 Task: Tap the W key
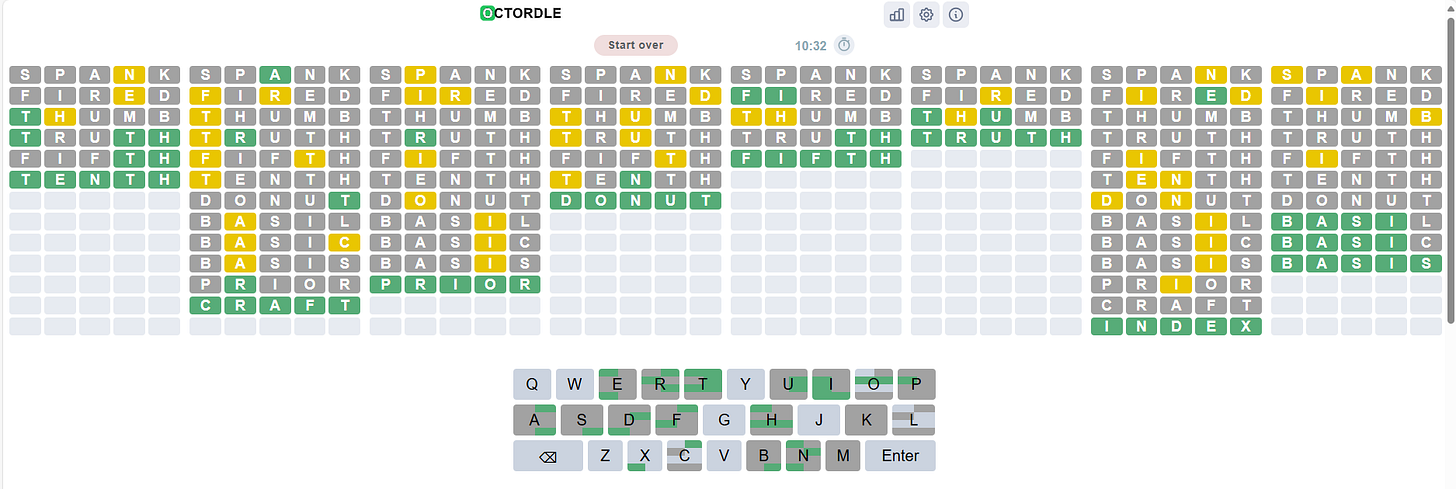(575, 384)
